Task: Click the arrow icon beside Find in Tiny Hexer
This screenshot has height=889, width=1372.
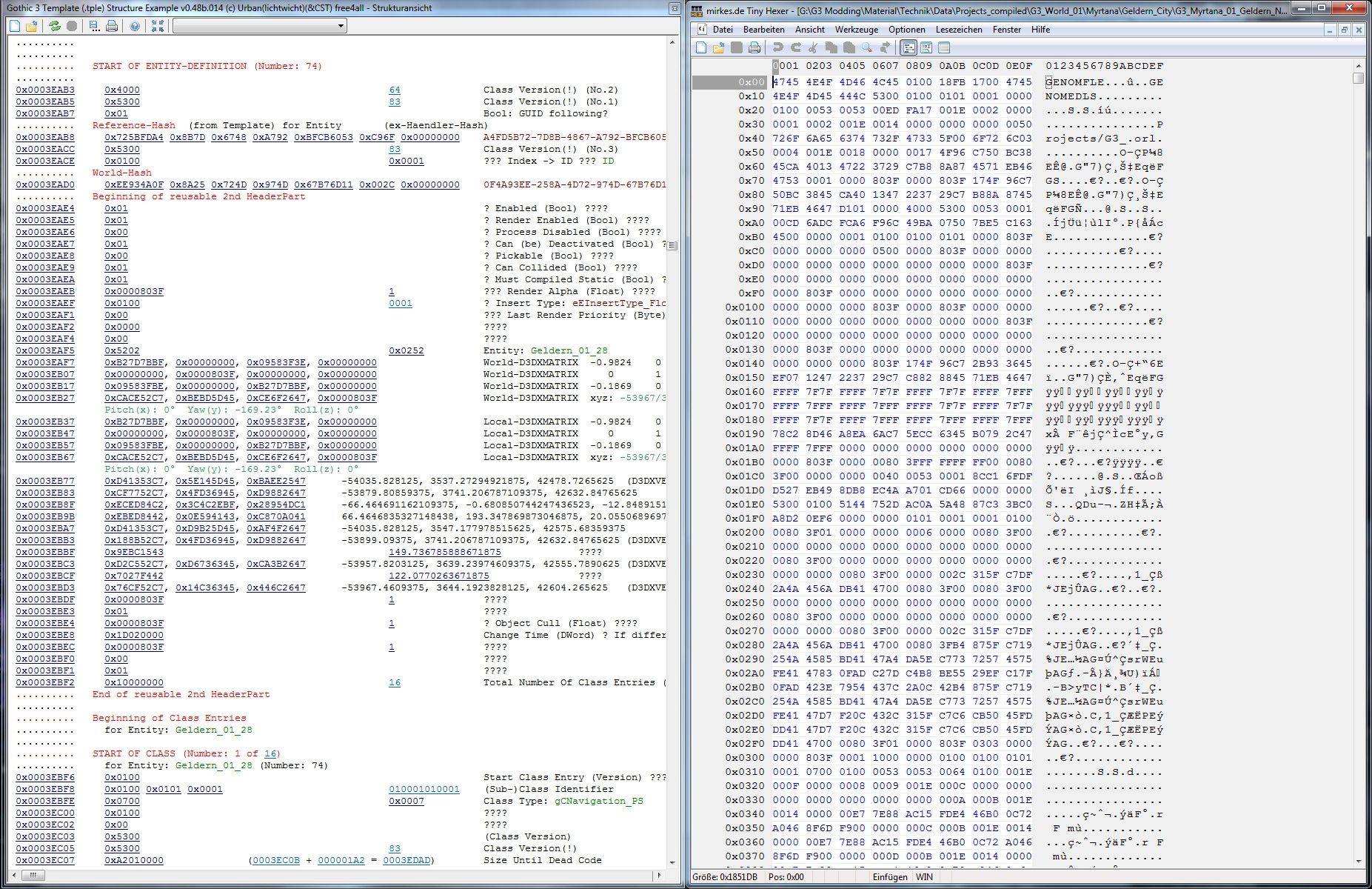Action: [x=885, y=48]
